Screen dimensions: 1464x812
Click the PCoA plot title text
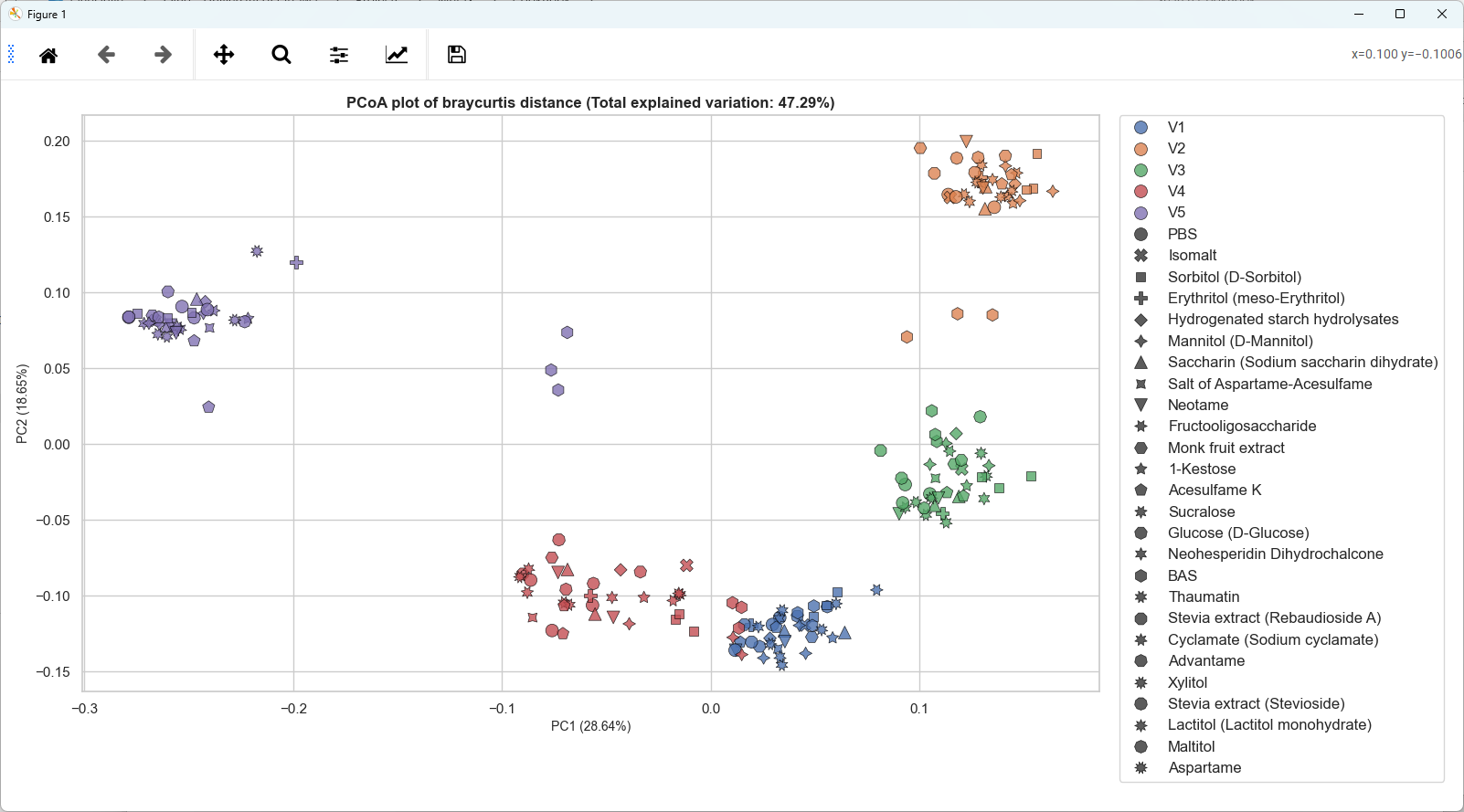point(590,102)
